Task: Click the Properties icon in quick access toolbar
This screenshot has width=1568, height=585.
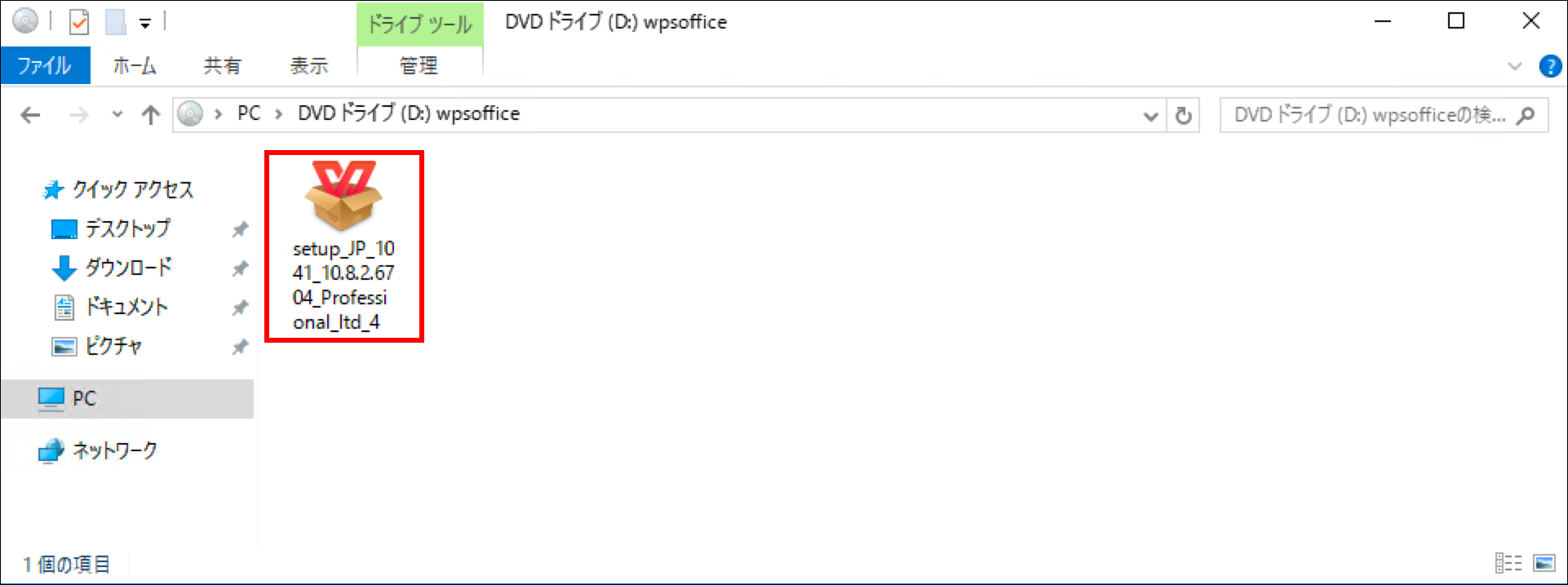Action: click(x=79, y=22)
